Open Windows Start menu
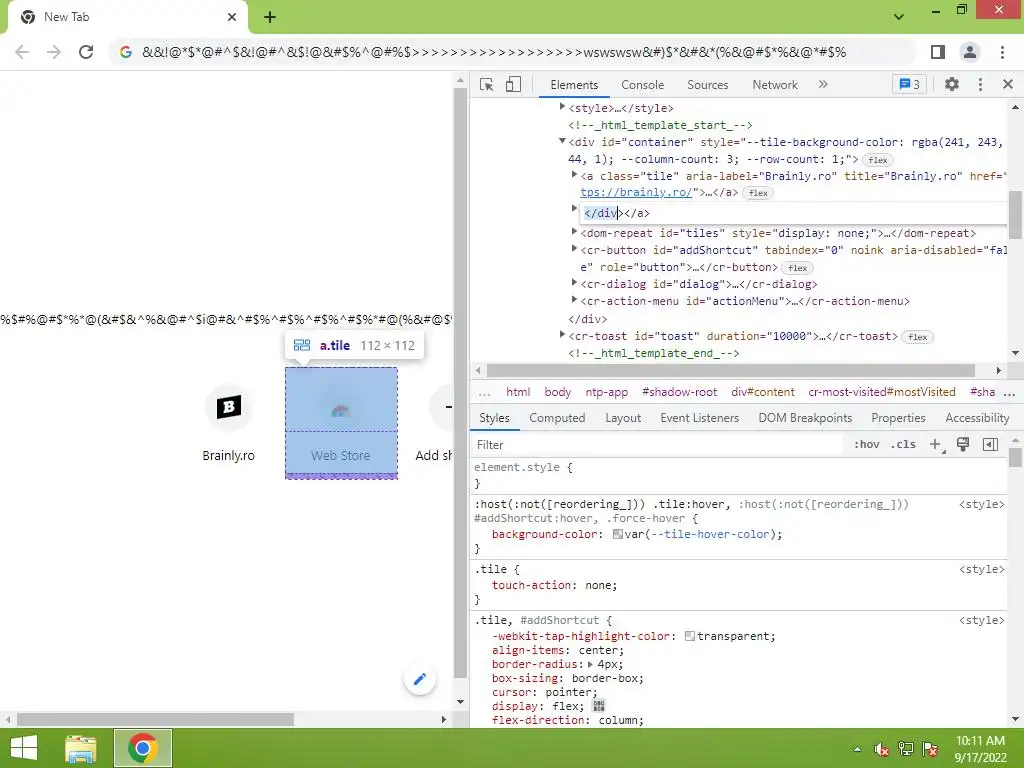Viewport: 1024px width, 768px height. click(x=24, y=748)
